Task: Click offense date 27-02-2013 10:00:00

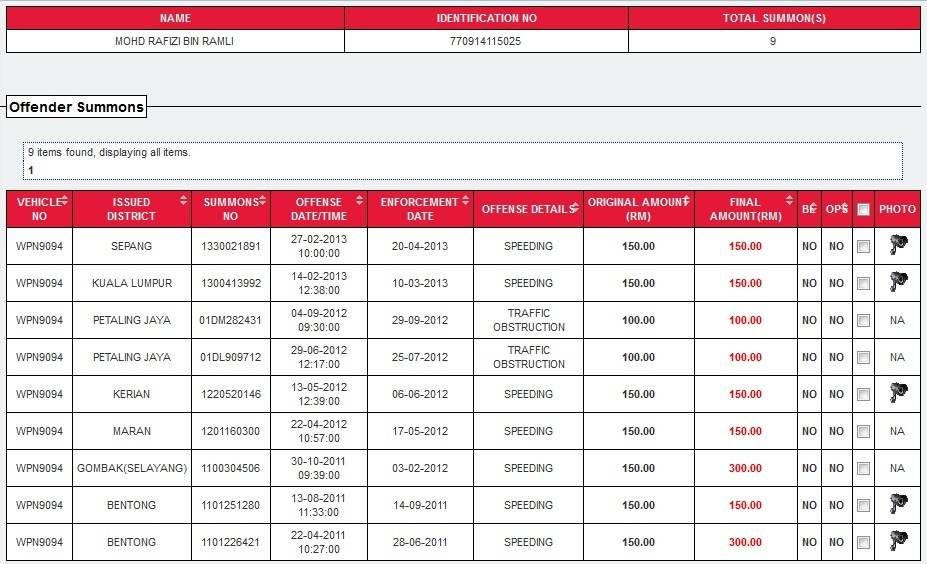Action: (x=319, y=246)
